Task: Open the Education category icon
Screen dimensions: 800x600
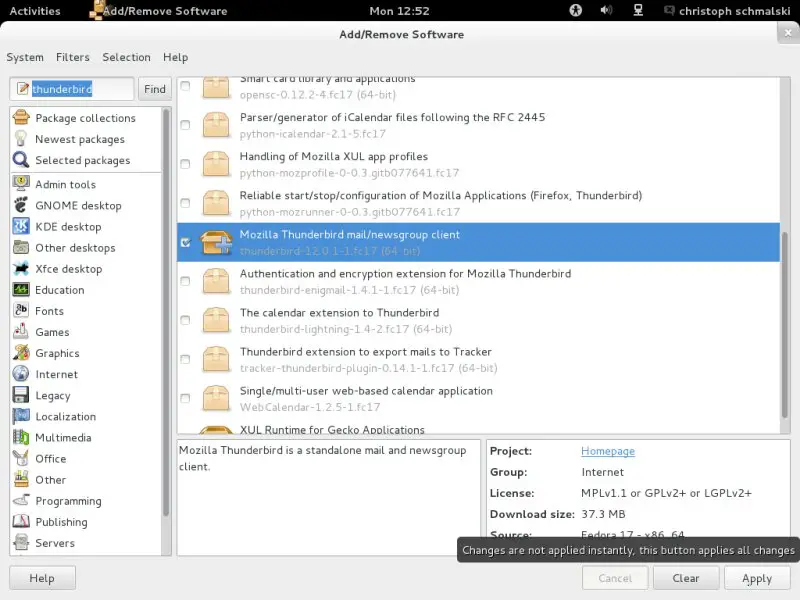Action: 21,289
